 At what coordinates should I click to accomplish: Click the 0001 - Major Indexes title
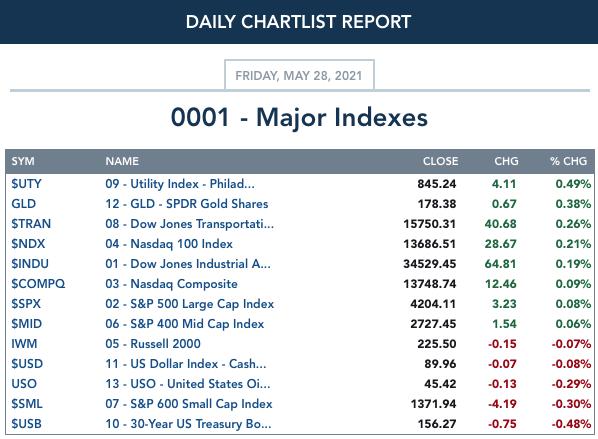[299, 117]
